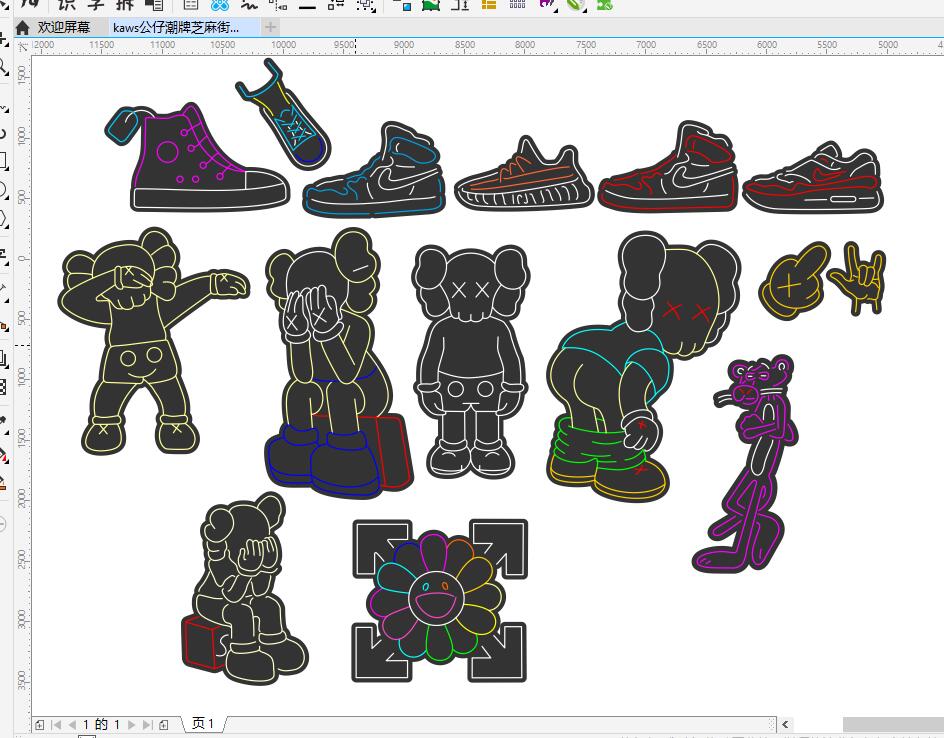Switch to the kaws公仔潮牌芝麻街 document tab
The image size is (944, 738).
[184, 27]
